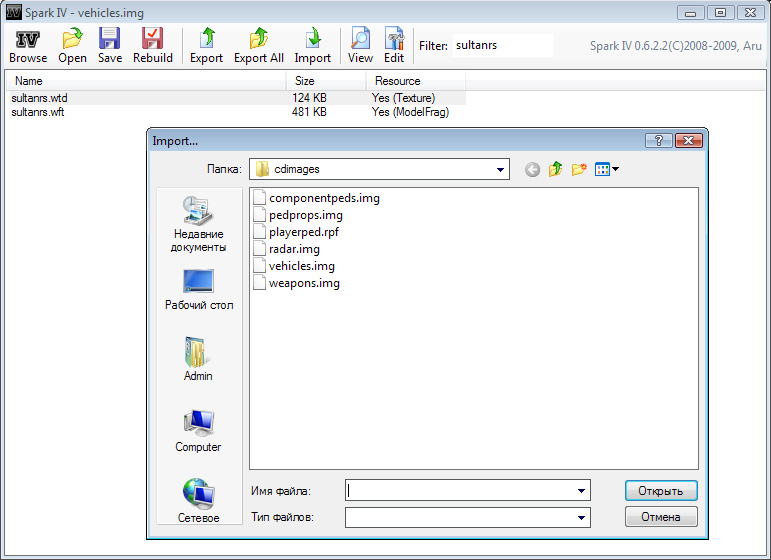
Task: Click the Rebuild archive icon
Action: point(153,40)
